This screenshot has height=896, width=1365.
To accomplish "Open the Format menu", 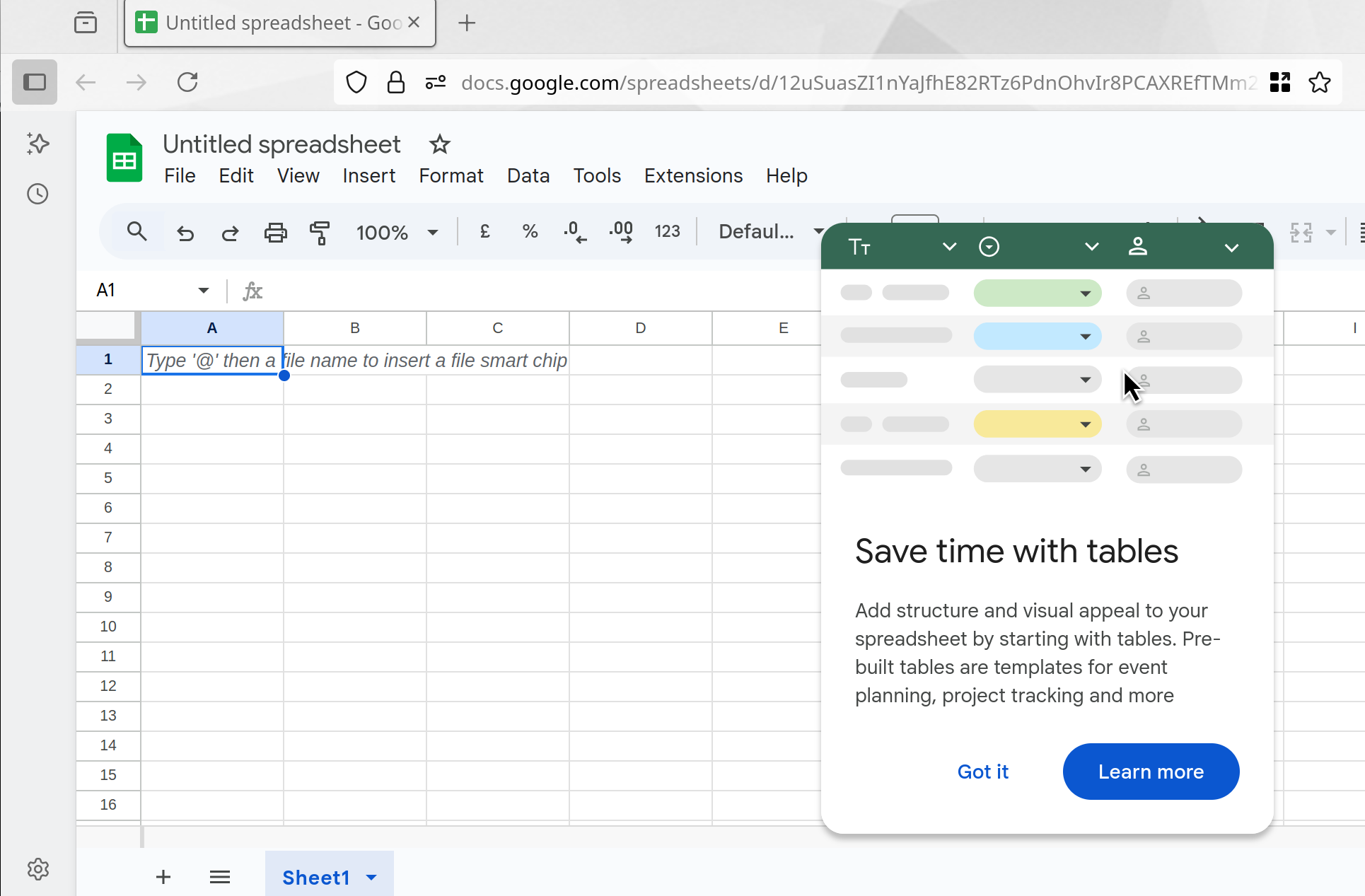I will click(451, 175).
